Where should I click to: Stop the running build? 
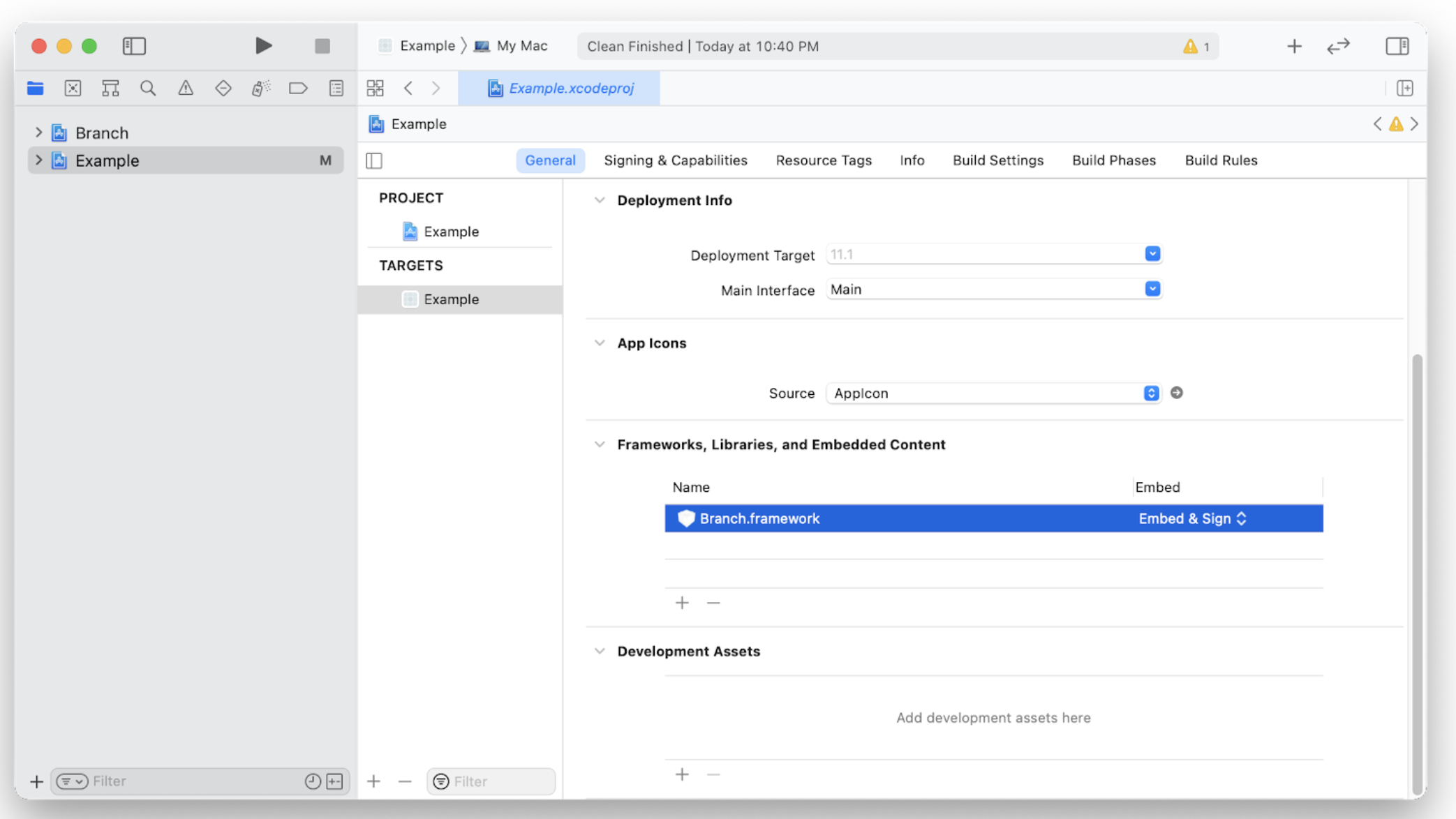click(322, 46)
